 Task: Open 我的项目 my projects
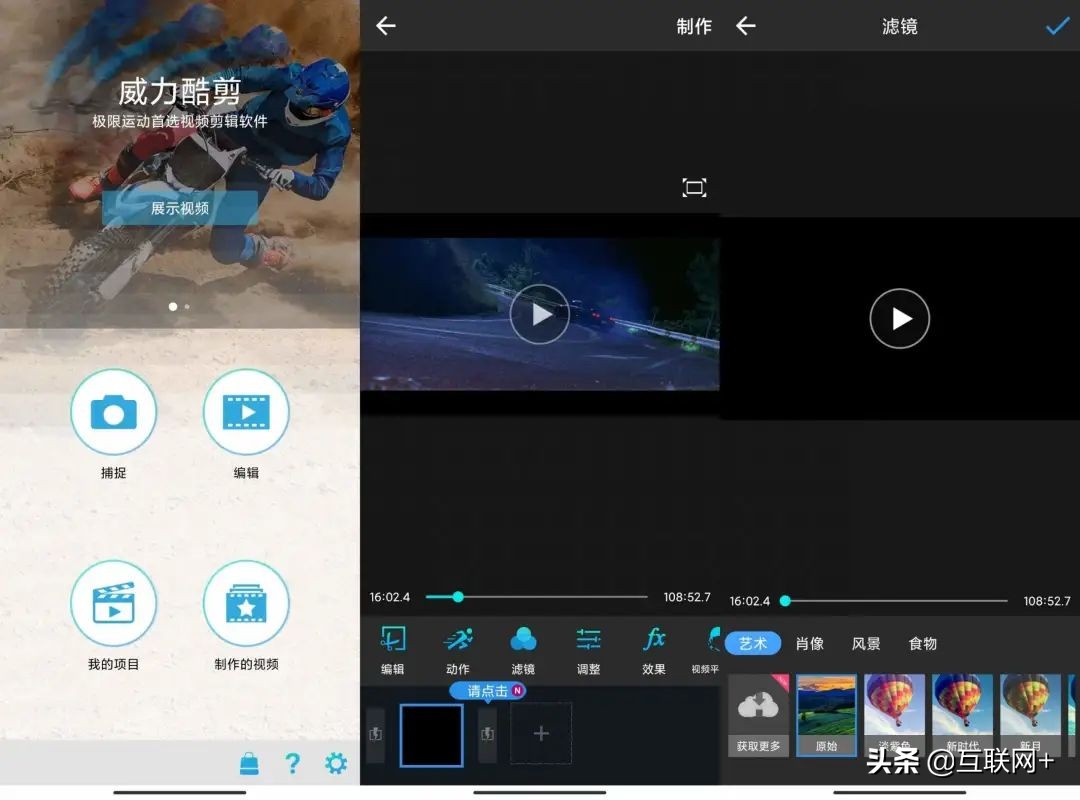point(114,604)
